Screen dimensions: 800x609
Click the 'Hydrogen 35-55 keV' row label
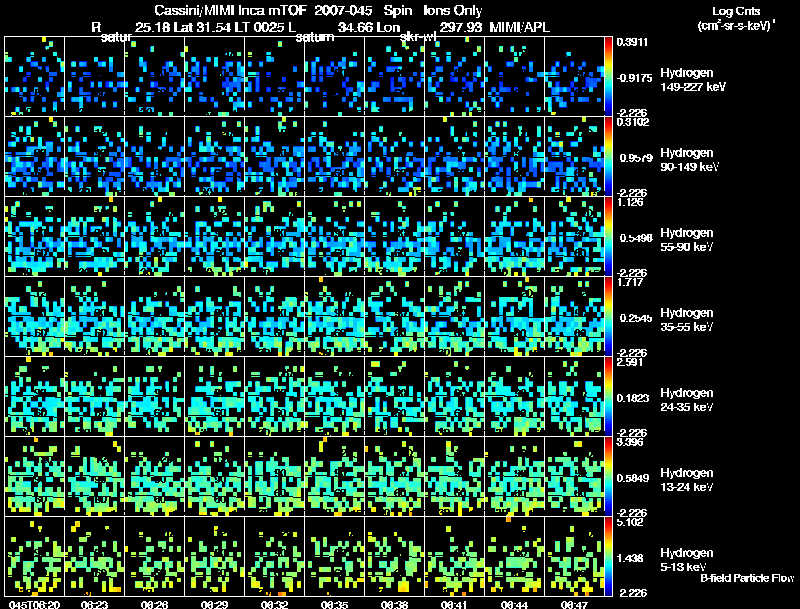tap(686, 320)
